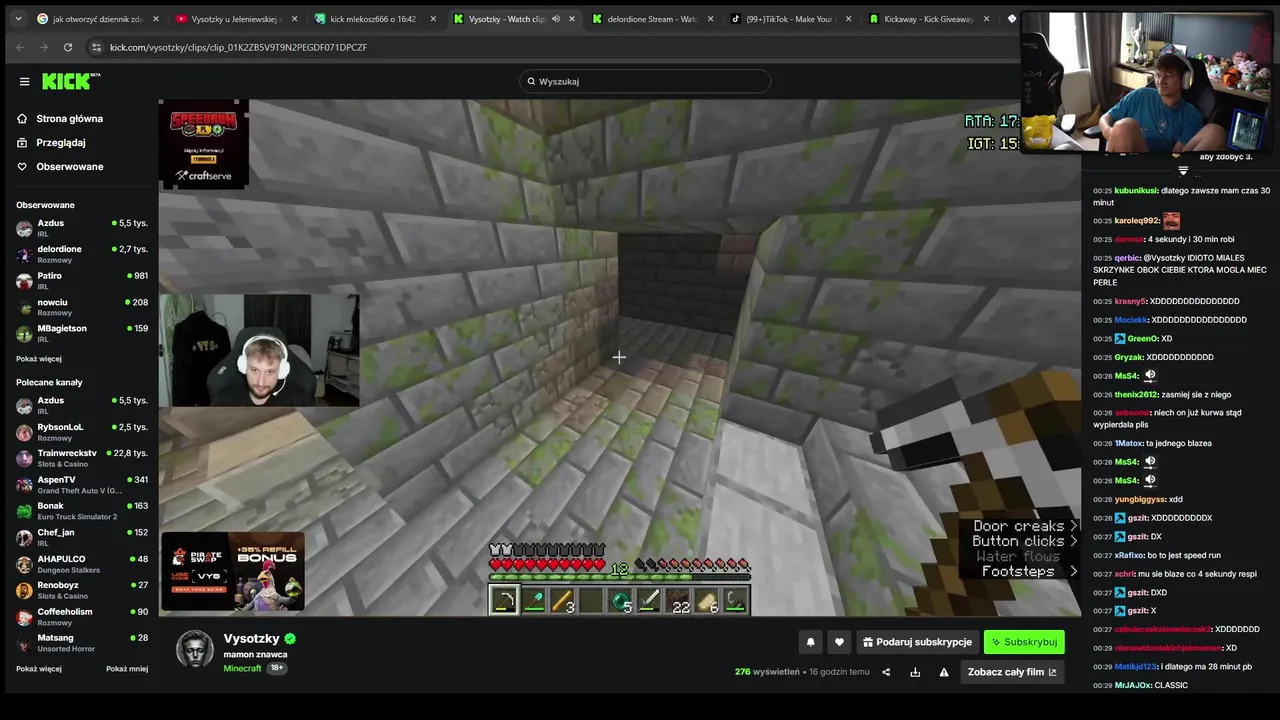Open the Vysotzky channel name link
This screenshot has width=1280, height=720.
[252, 638]
